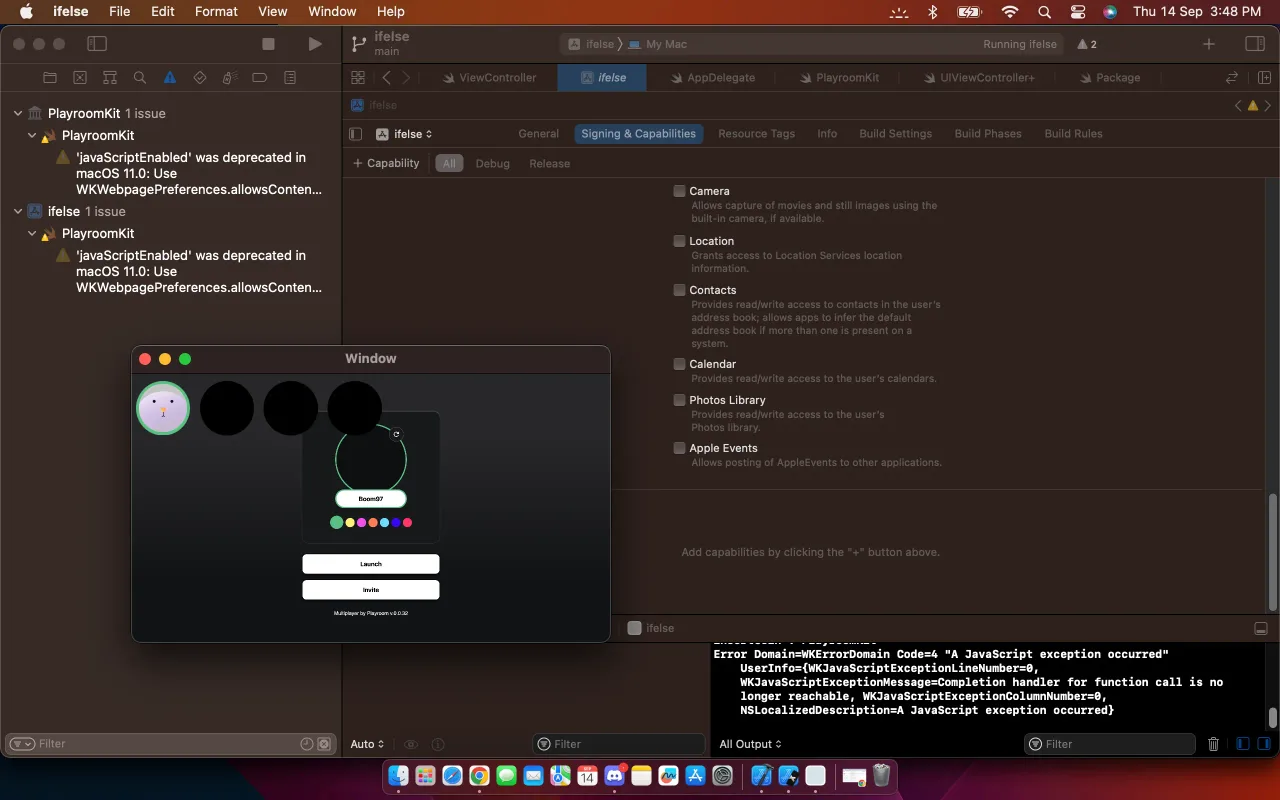Enable the Location checkbox
Image resolution: width=1280 pixels, height=800 pixels.
(679, 241)
